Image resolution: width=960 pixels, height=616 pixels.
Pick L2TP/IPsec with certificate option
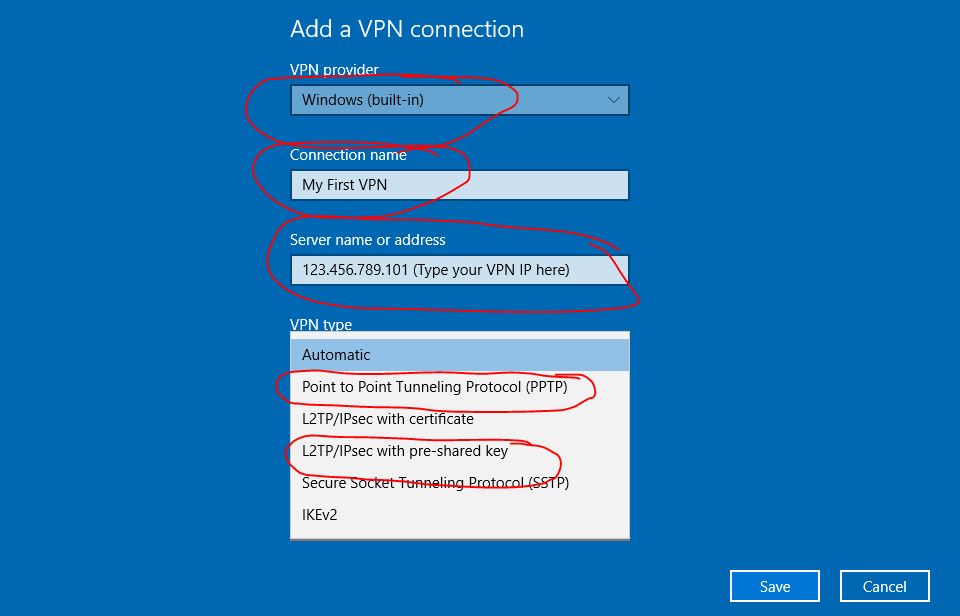460,419
